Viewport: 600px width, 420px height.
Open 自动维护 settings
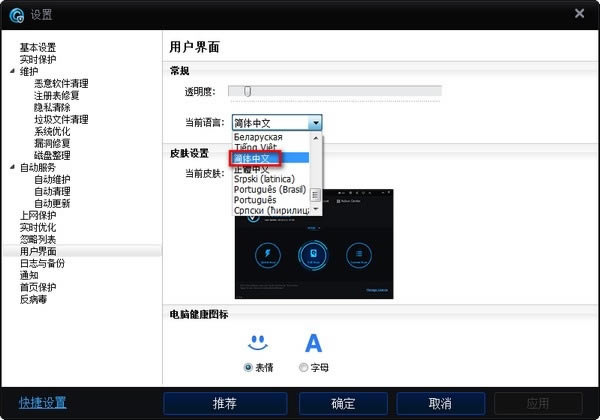coord(52,179)
